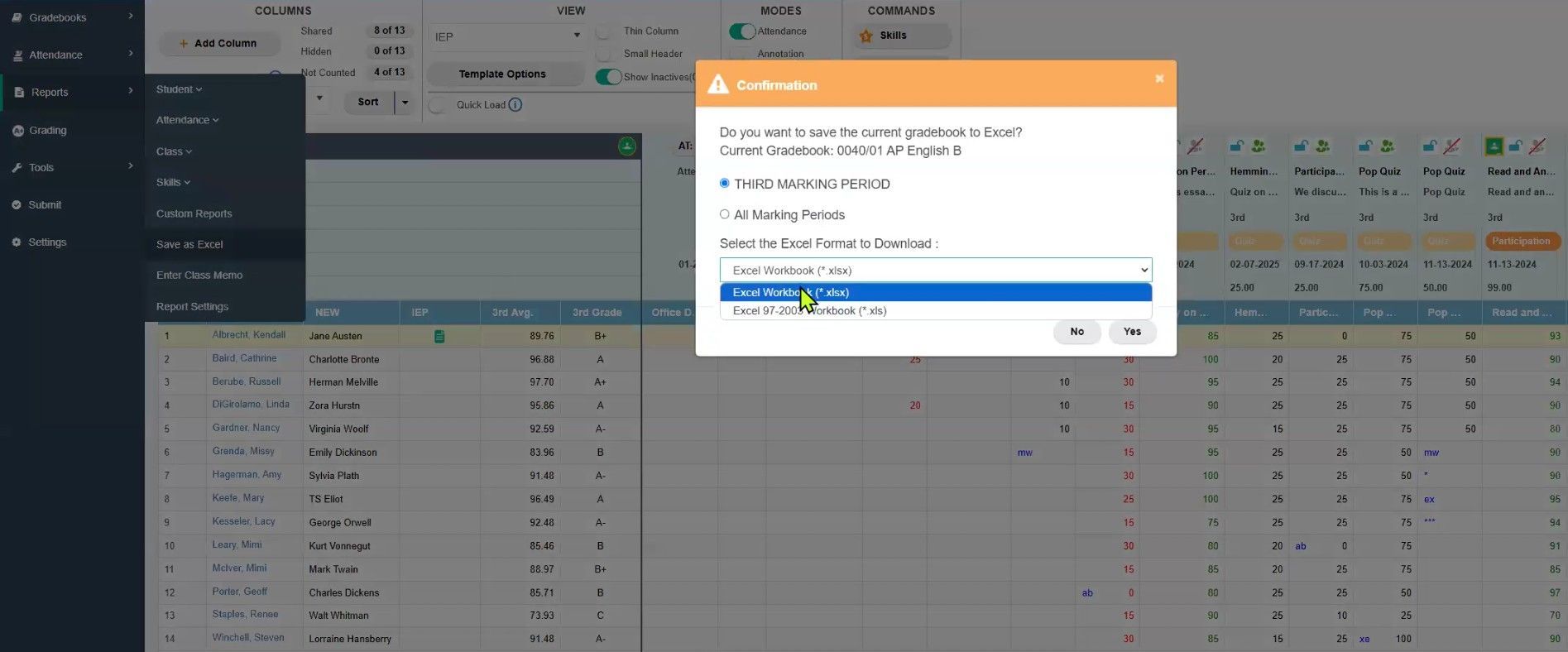Click the Sort button

(x=368, y=102)
